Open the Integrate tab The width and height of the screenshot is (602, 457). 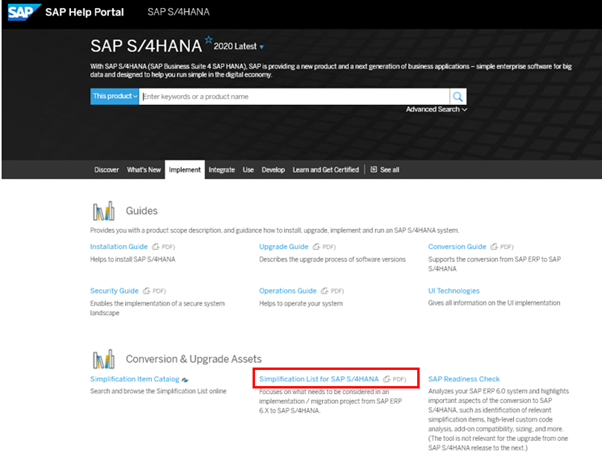(x=221, y=170)
